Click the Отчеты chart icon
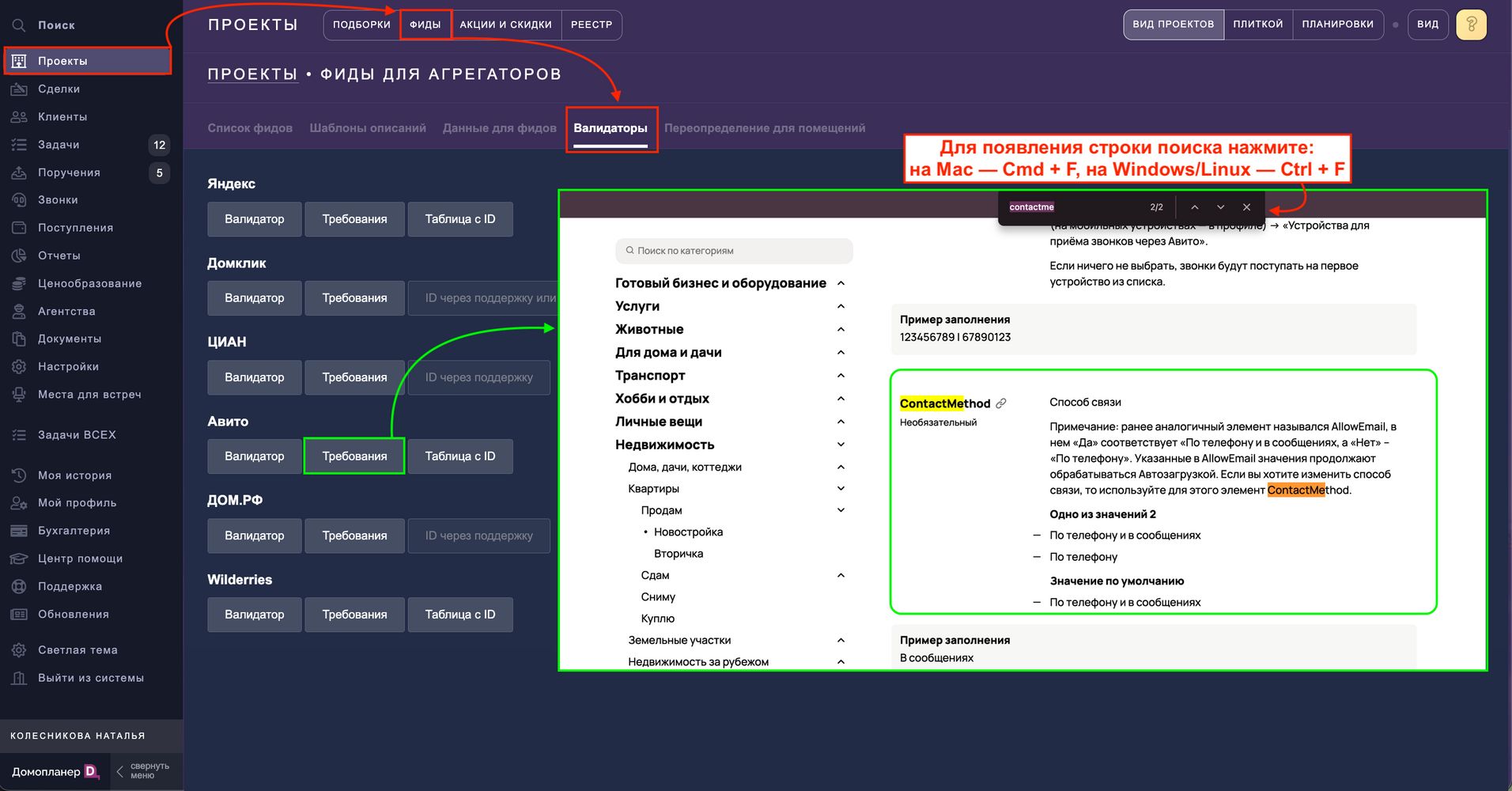The height and width of the screenshot is (791, 1512). (x=19, y=255)
